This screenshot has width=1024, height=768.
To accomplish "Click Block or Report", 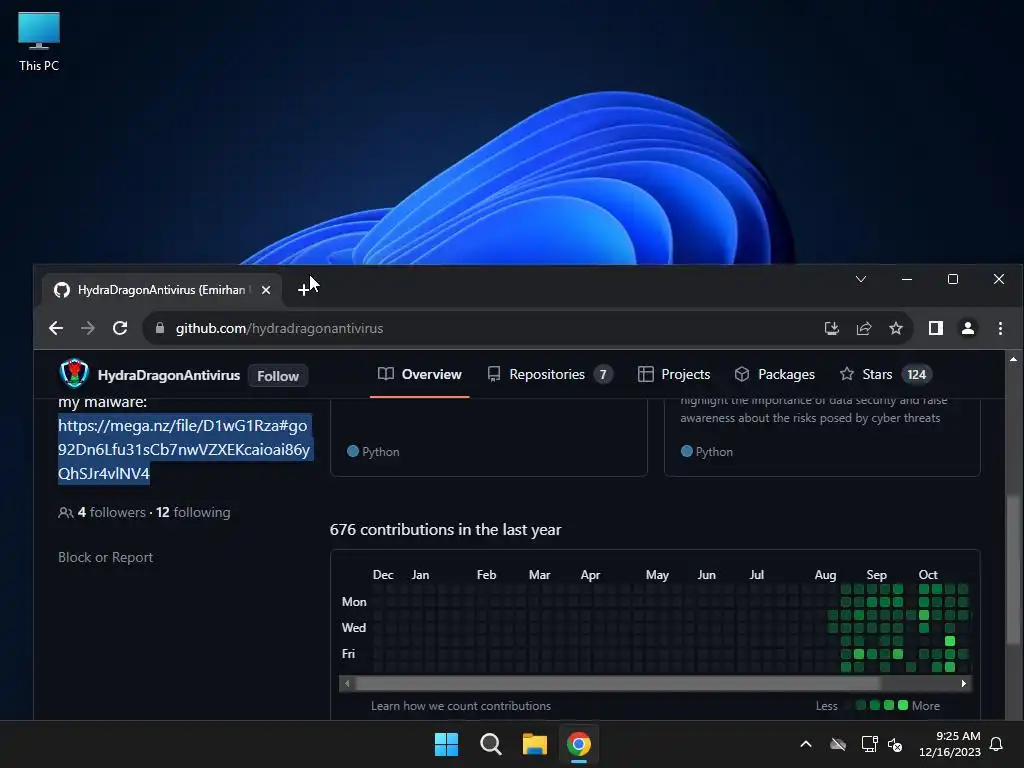I will click(x=105, y=557).
